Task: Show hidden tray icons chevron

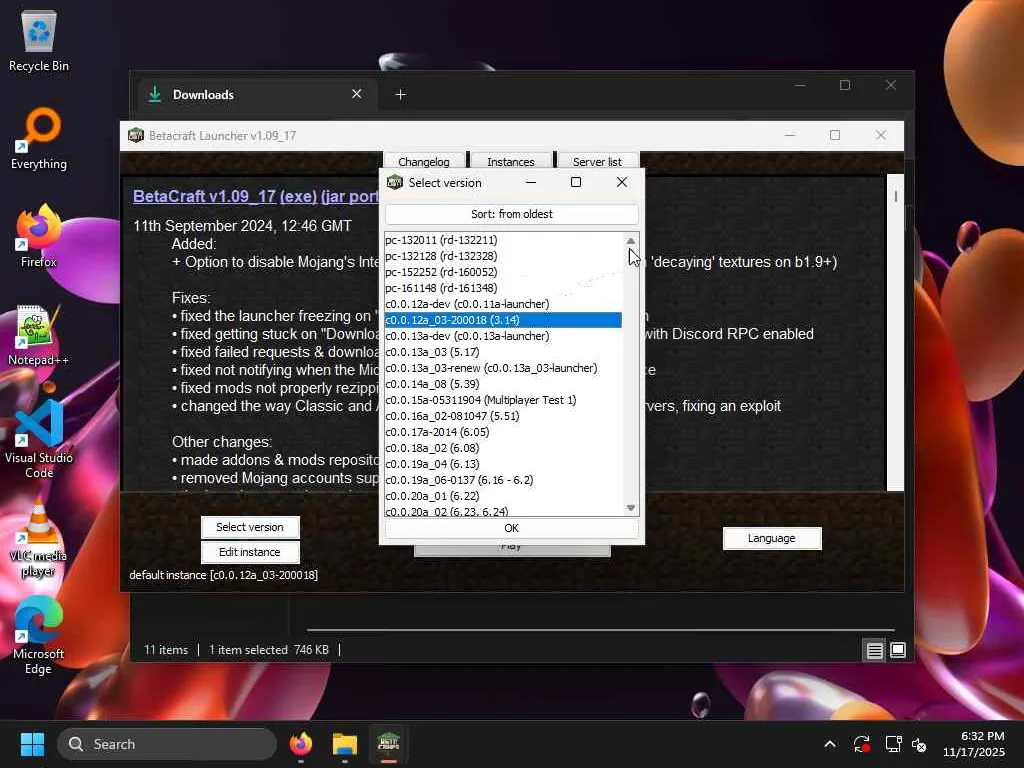Action: [830, 744]
